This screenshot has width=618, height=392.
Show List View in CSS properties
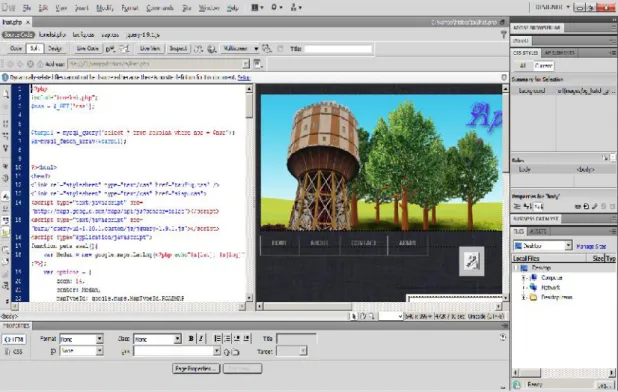(x=527, y=206)
